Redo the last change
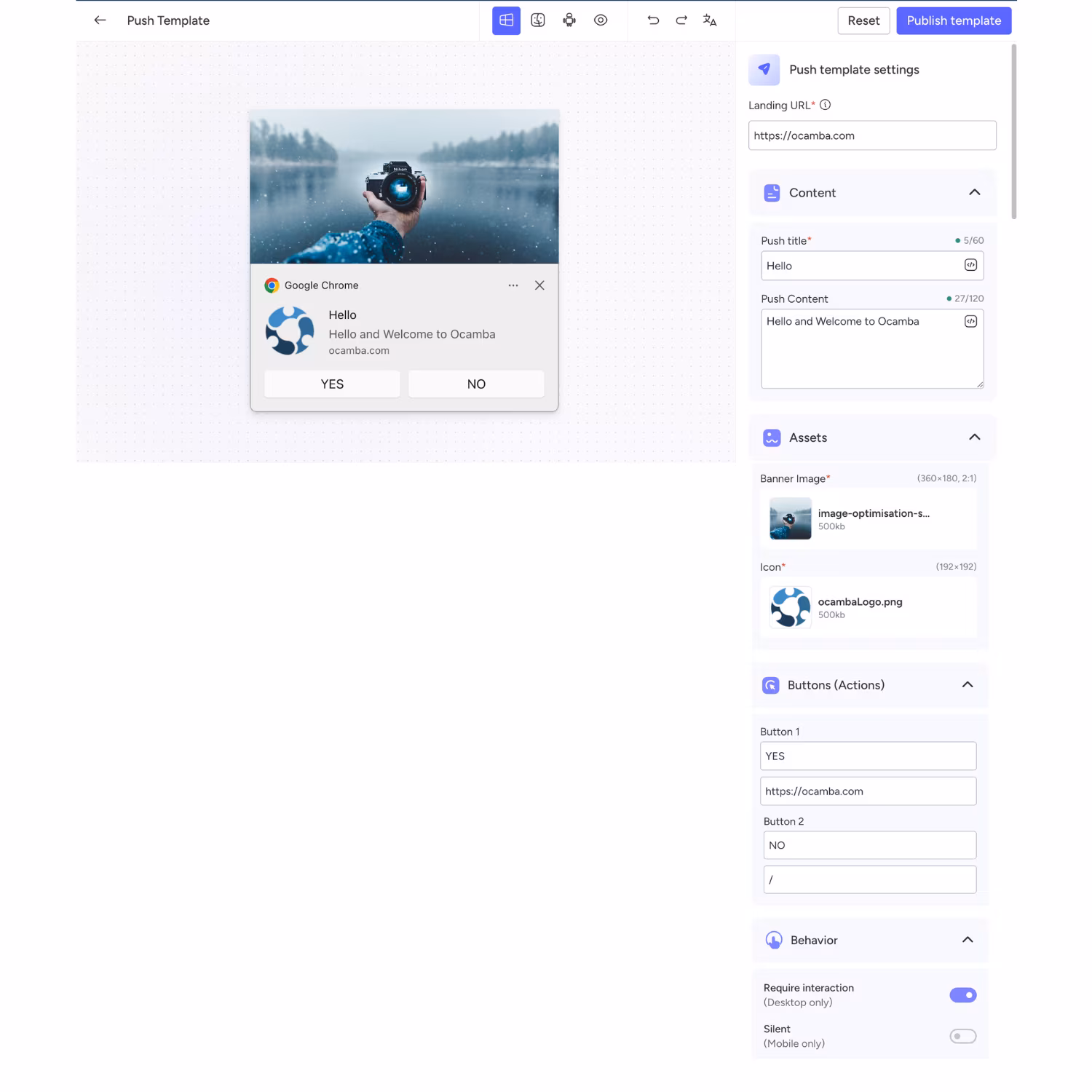The width and height of the screenshot is (1092, 1092). pos(681,20)
